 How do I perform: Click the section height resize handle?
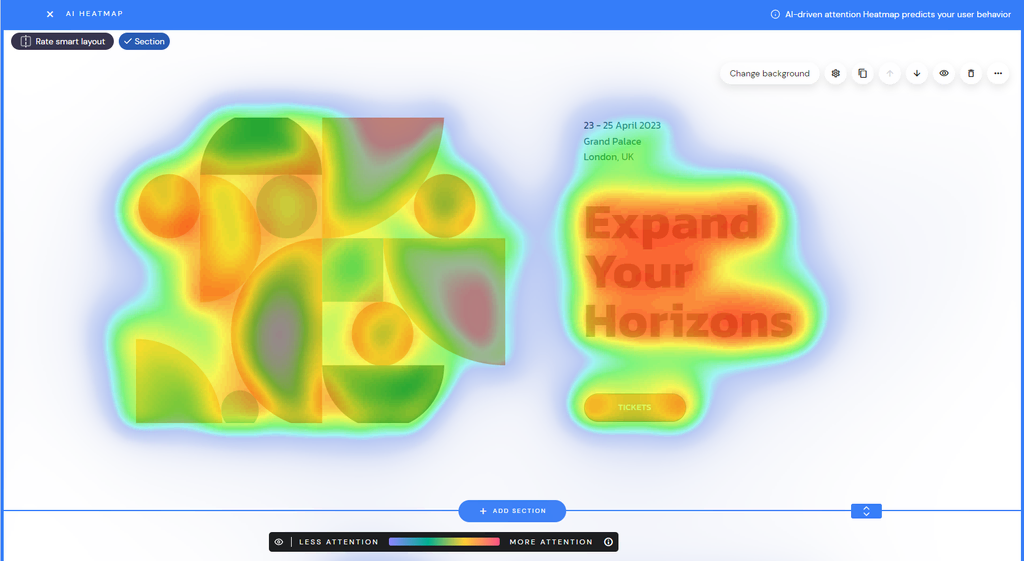[x=866, y=511]
